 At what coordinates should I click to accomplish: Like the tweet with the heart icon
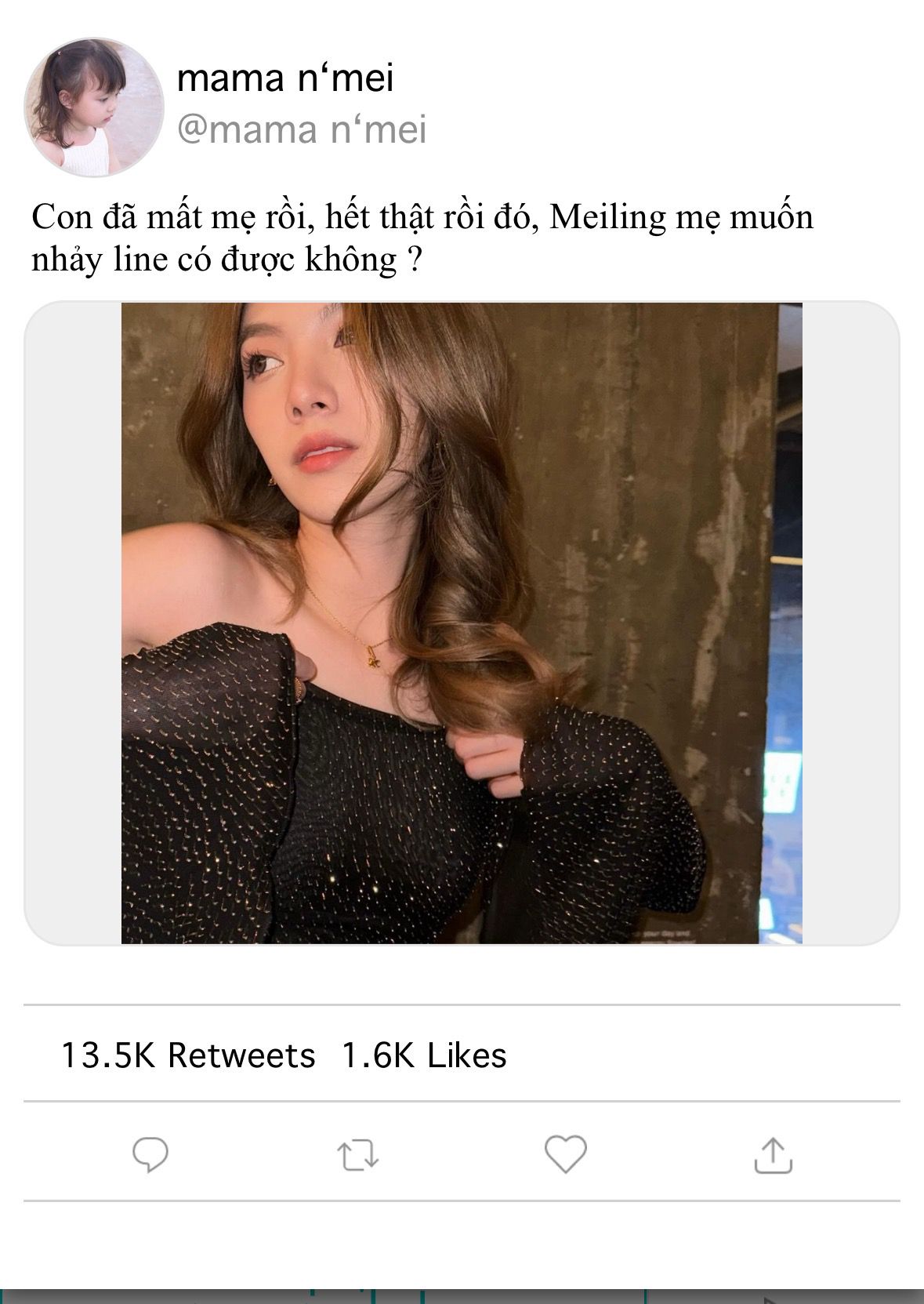565,1154
